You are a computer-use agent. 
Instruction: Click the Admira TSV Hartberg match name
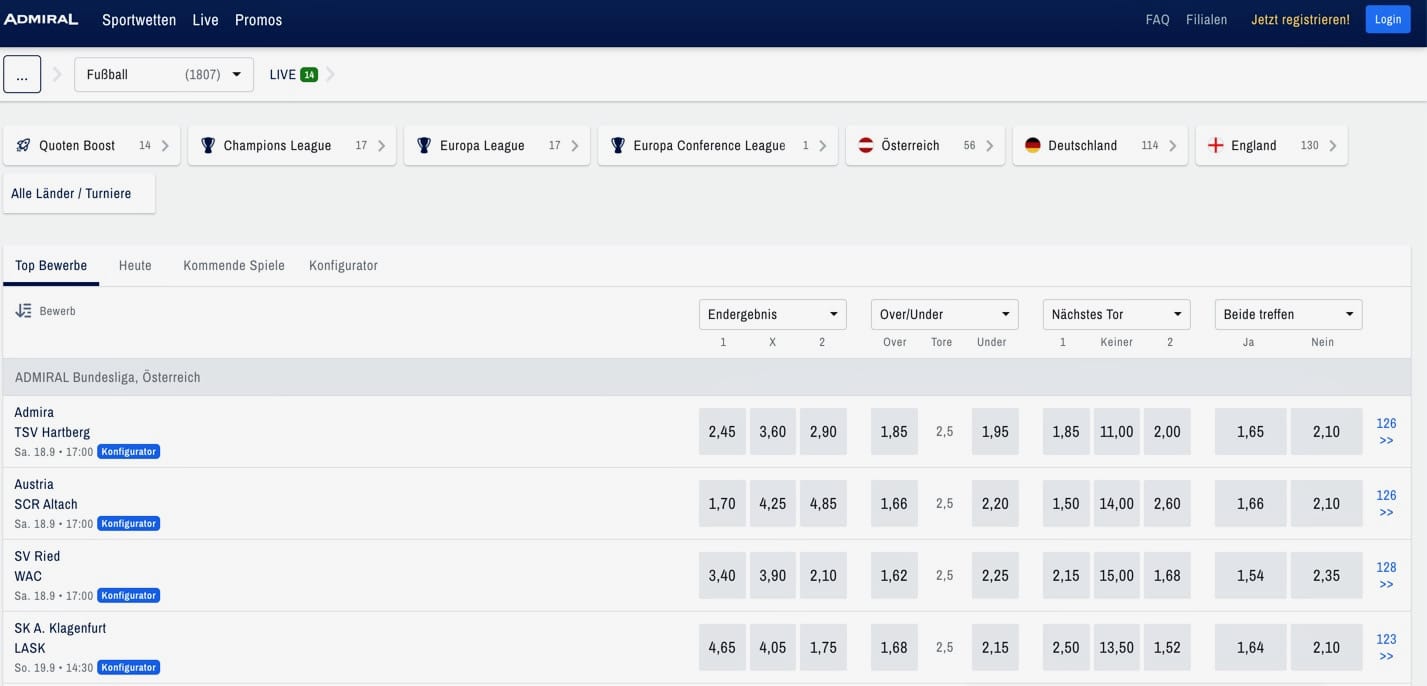(52, 422)
